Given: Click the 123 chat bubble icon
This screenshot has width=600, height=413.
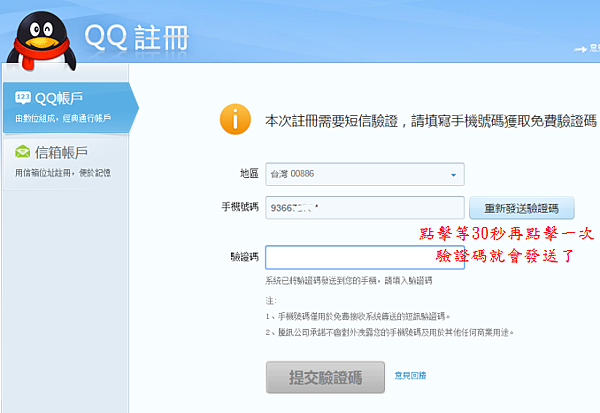Looking at the screenshot, I should 23,98.
